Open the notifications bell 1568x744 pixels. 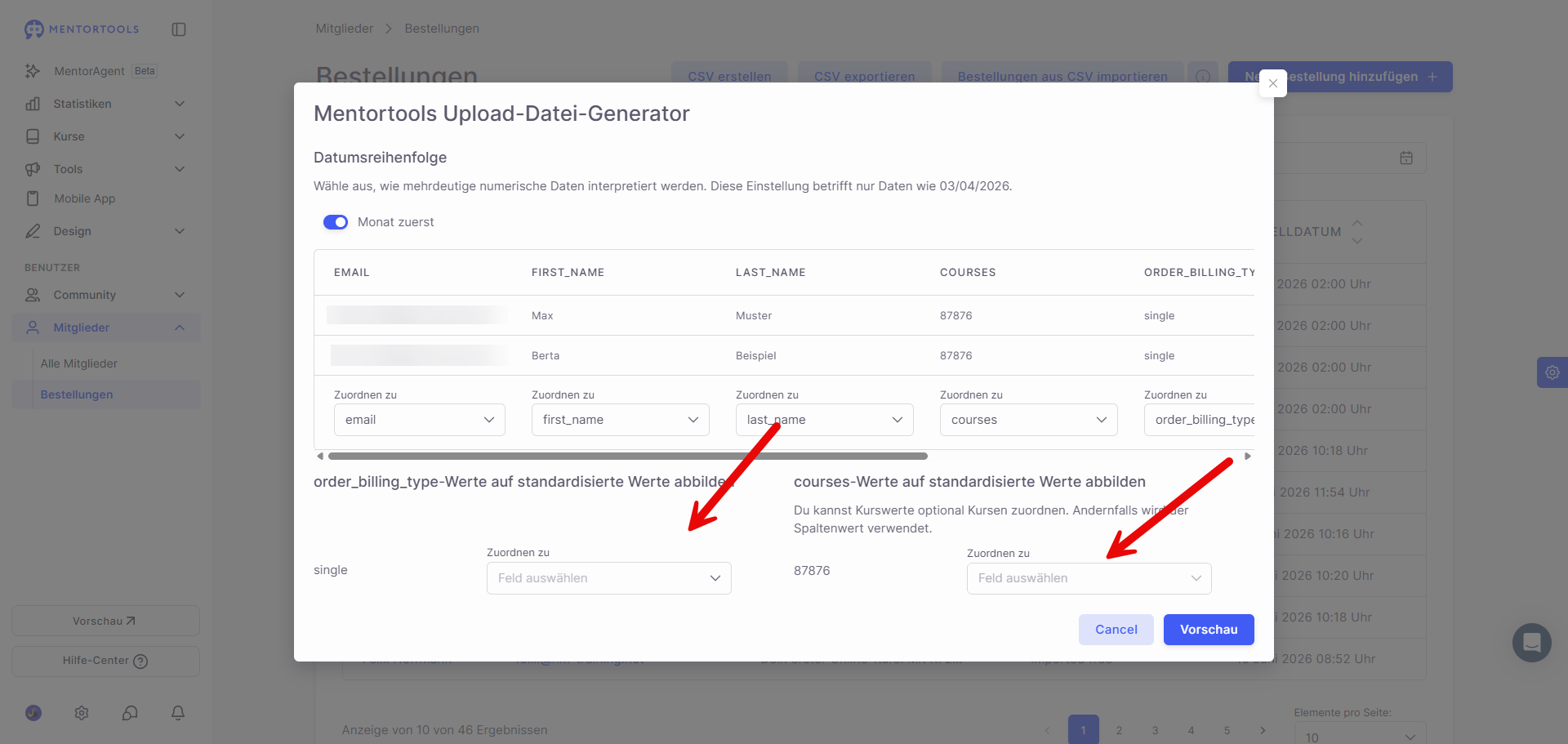178,713
